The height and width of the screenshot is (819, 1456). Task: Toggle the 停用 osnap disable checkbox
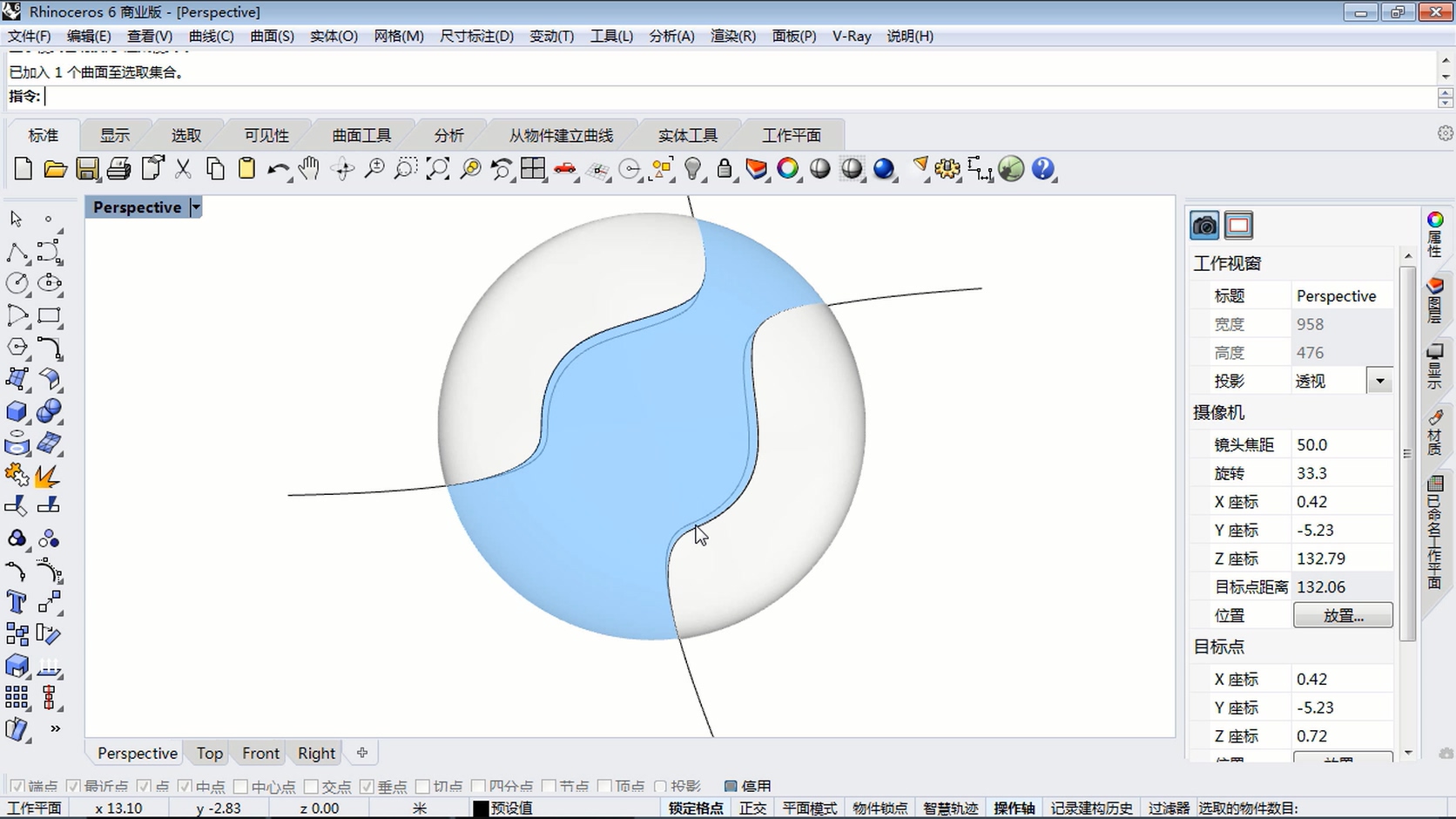click(x=731, y=786)
